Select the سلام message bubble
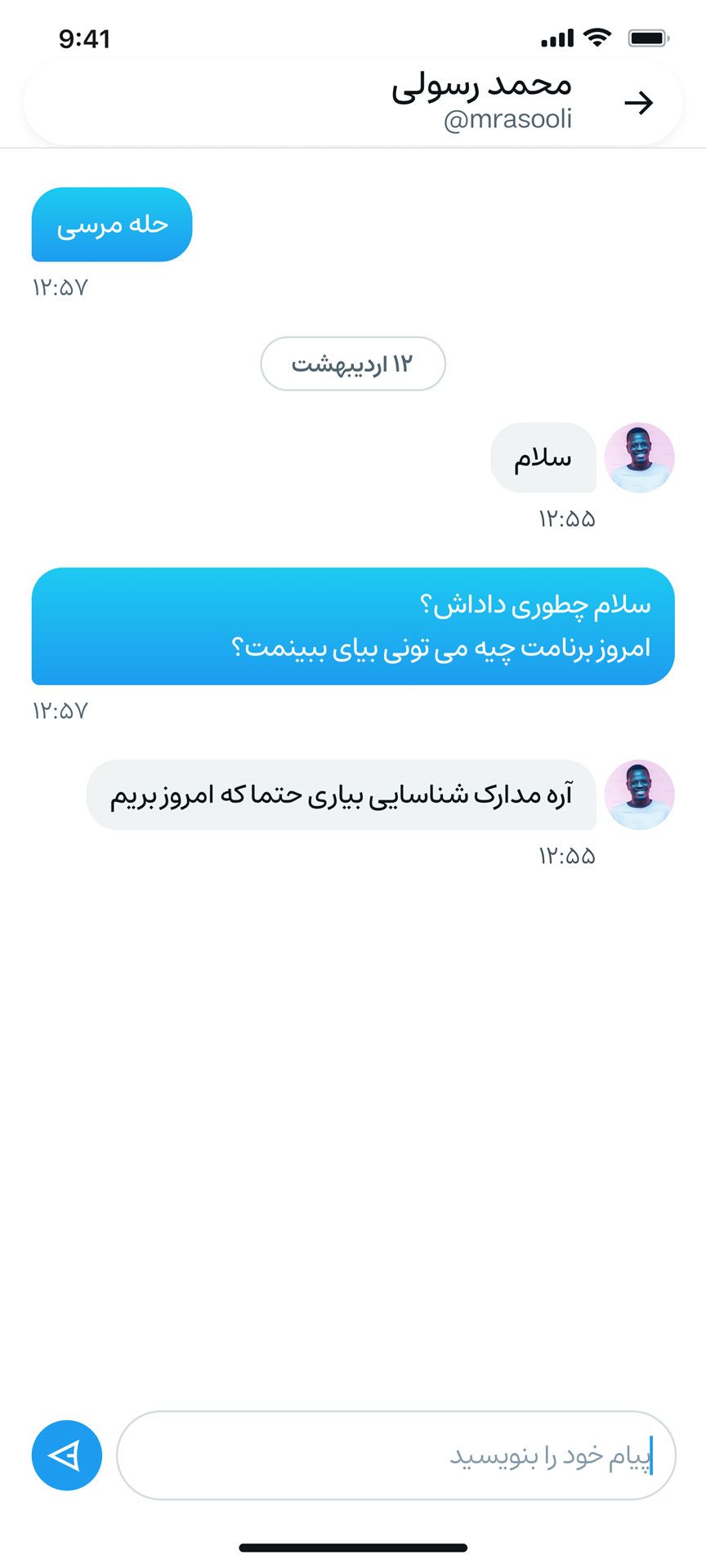 click(x=543, y=457)
